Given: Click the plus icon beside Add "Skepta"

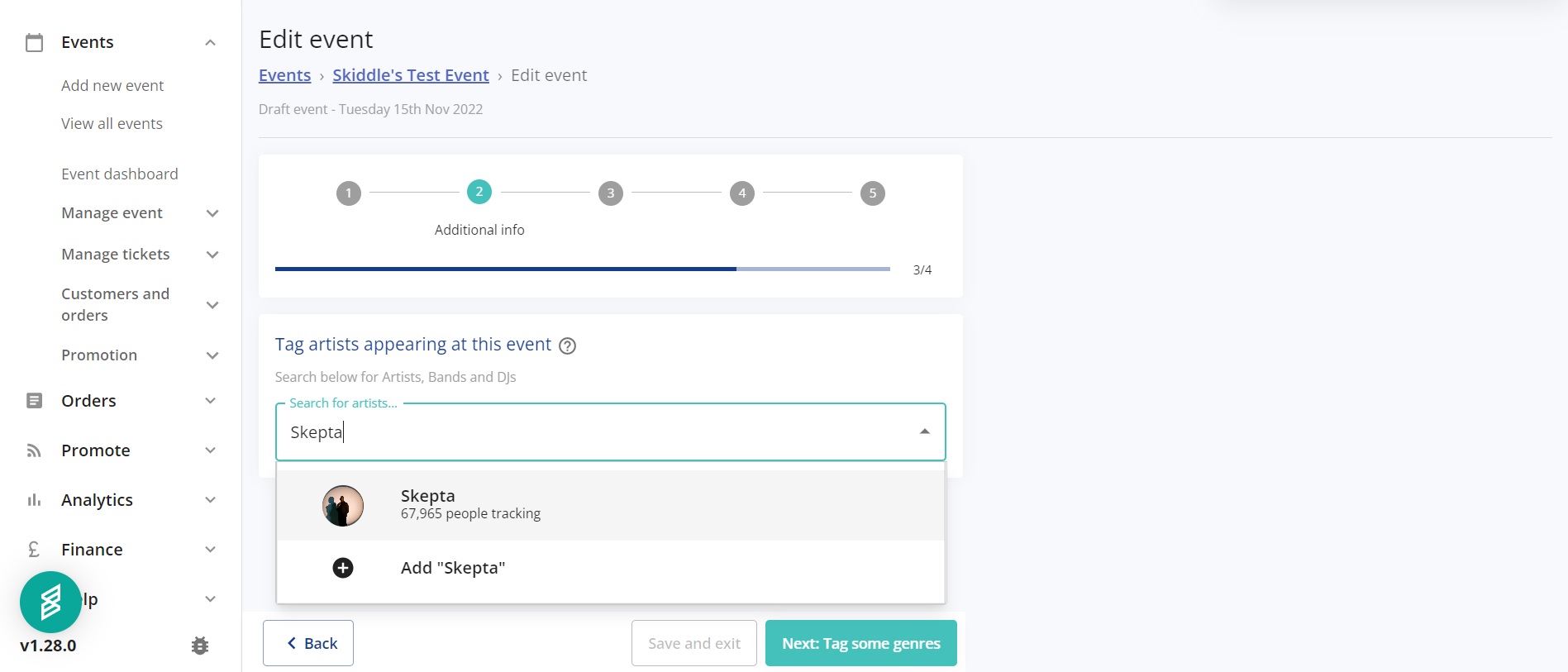Looking at the screenshot, I should pyautogui.click(x=343, y=568).
